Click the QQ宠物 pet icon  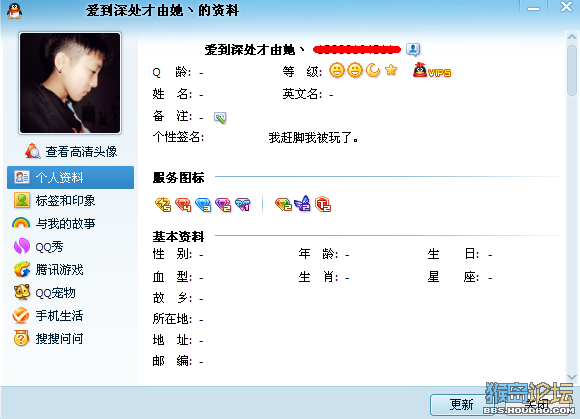coord(22,292)
